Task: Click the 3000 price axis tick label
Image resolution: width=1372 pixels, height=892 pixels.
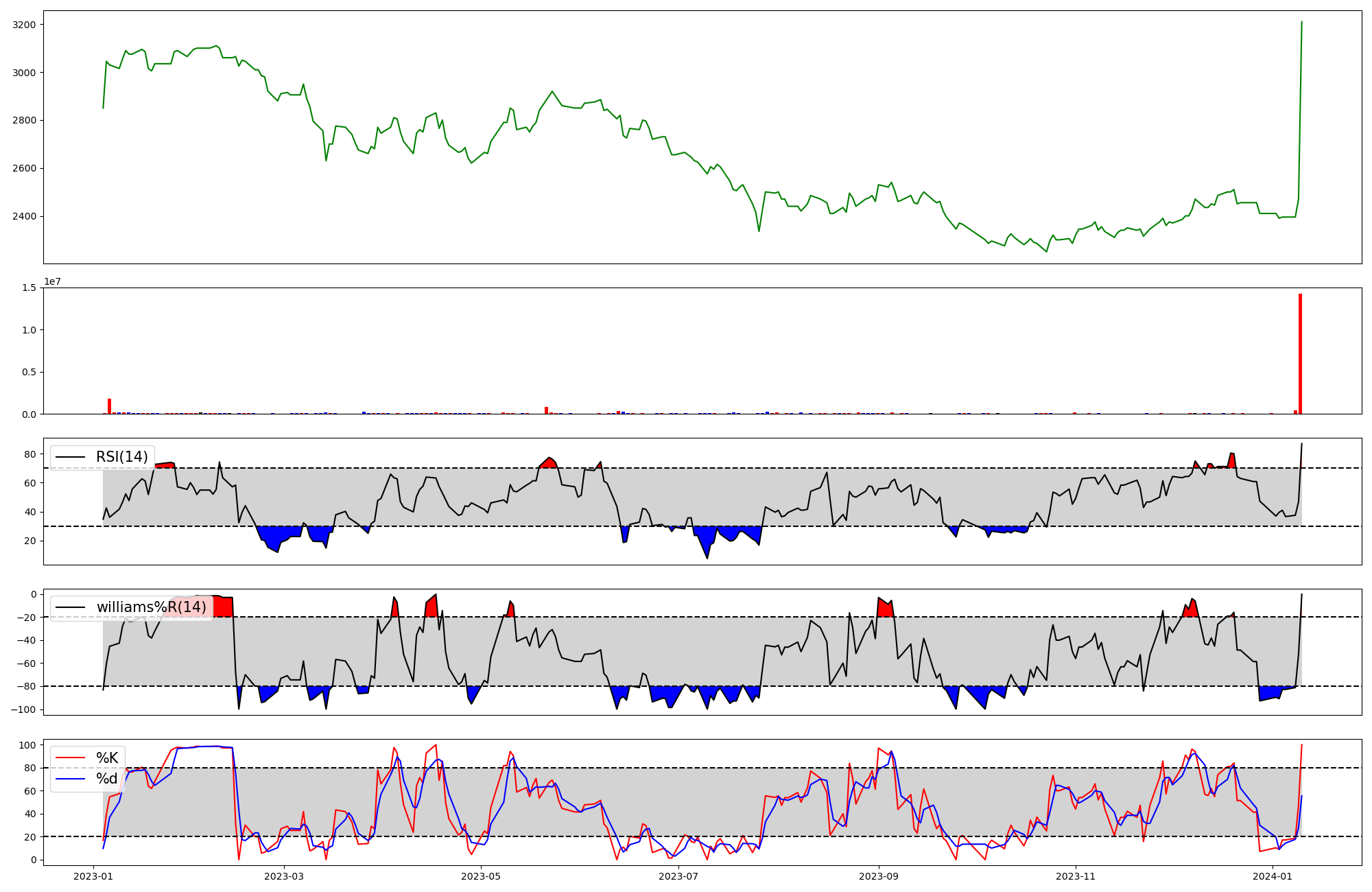Action: (x=25, y=73)
